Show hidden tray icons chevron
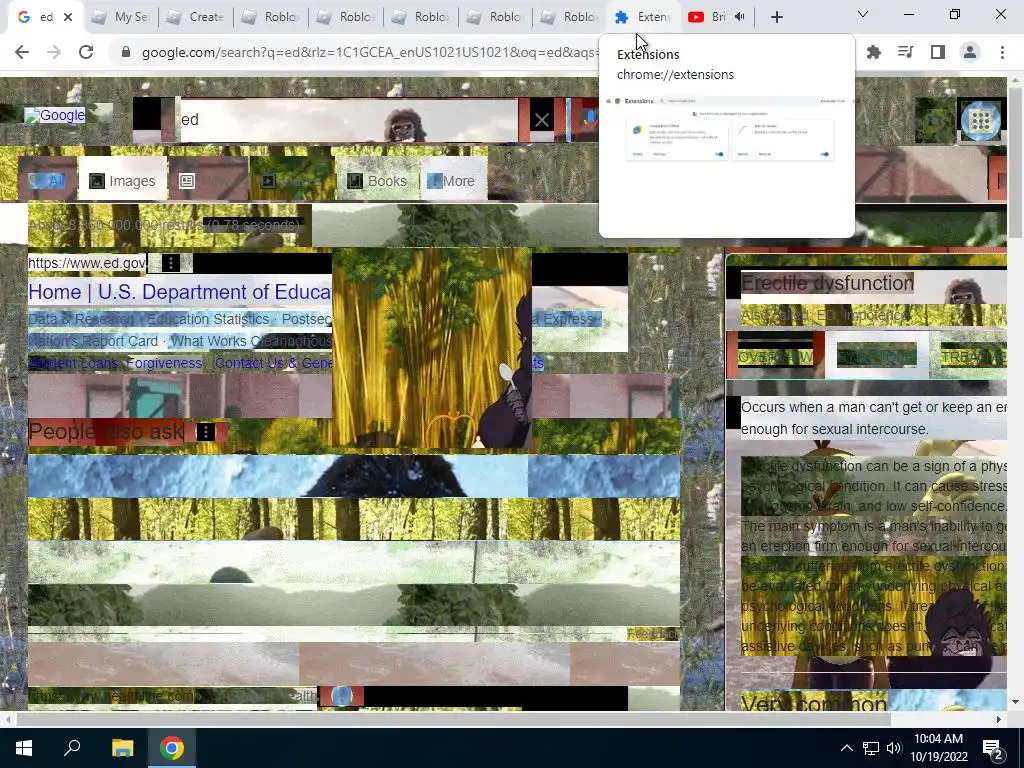Viewport: 1024px width, 768px height. (x=846, y=748)
